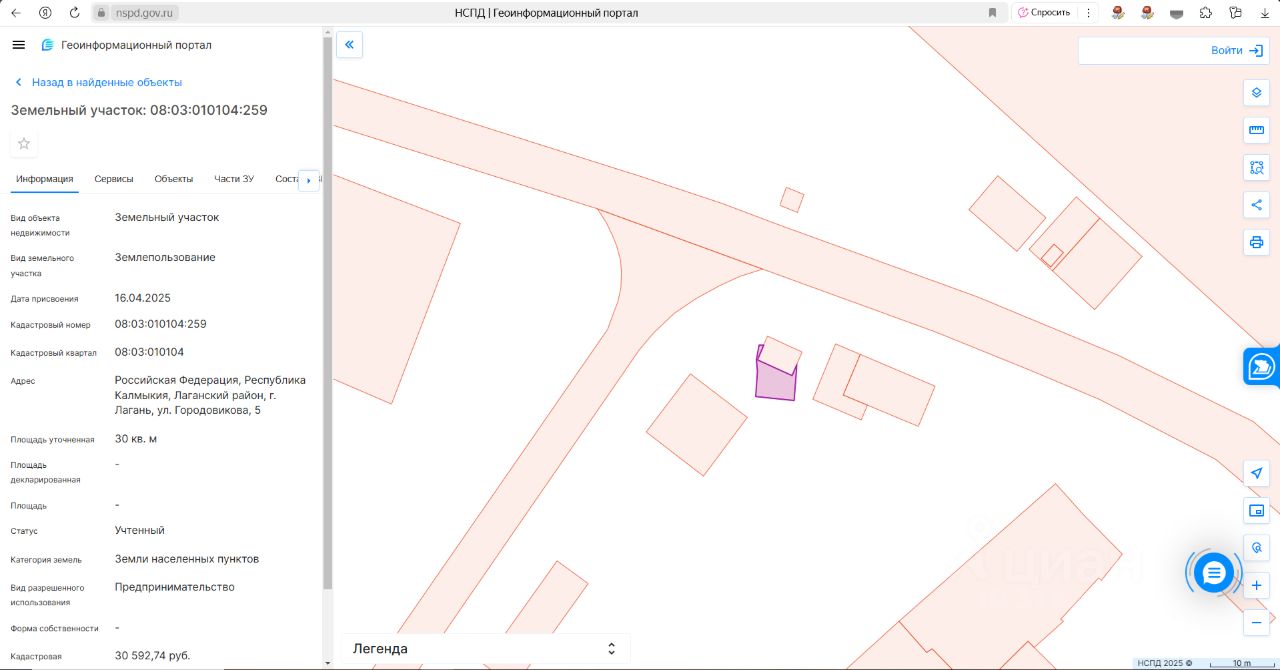Click the cadastral cost 30 592,74 руб.
Screen dimensions: 1280x670
click(152, 656)
